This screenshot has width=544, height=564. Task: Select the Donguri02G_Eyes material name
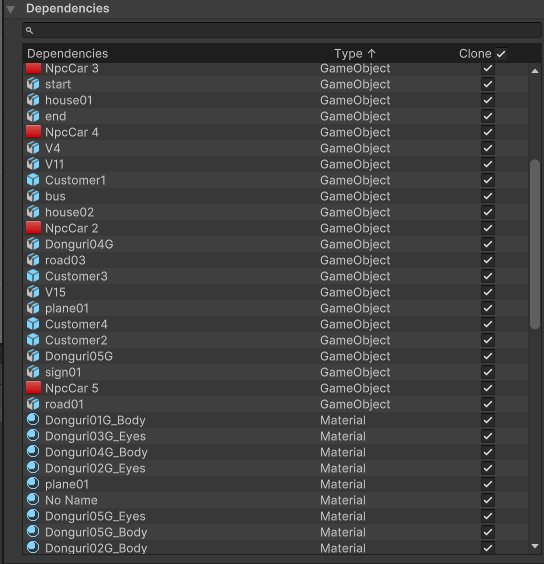coord(95,468)
